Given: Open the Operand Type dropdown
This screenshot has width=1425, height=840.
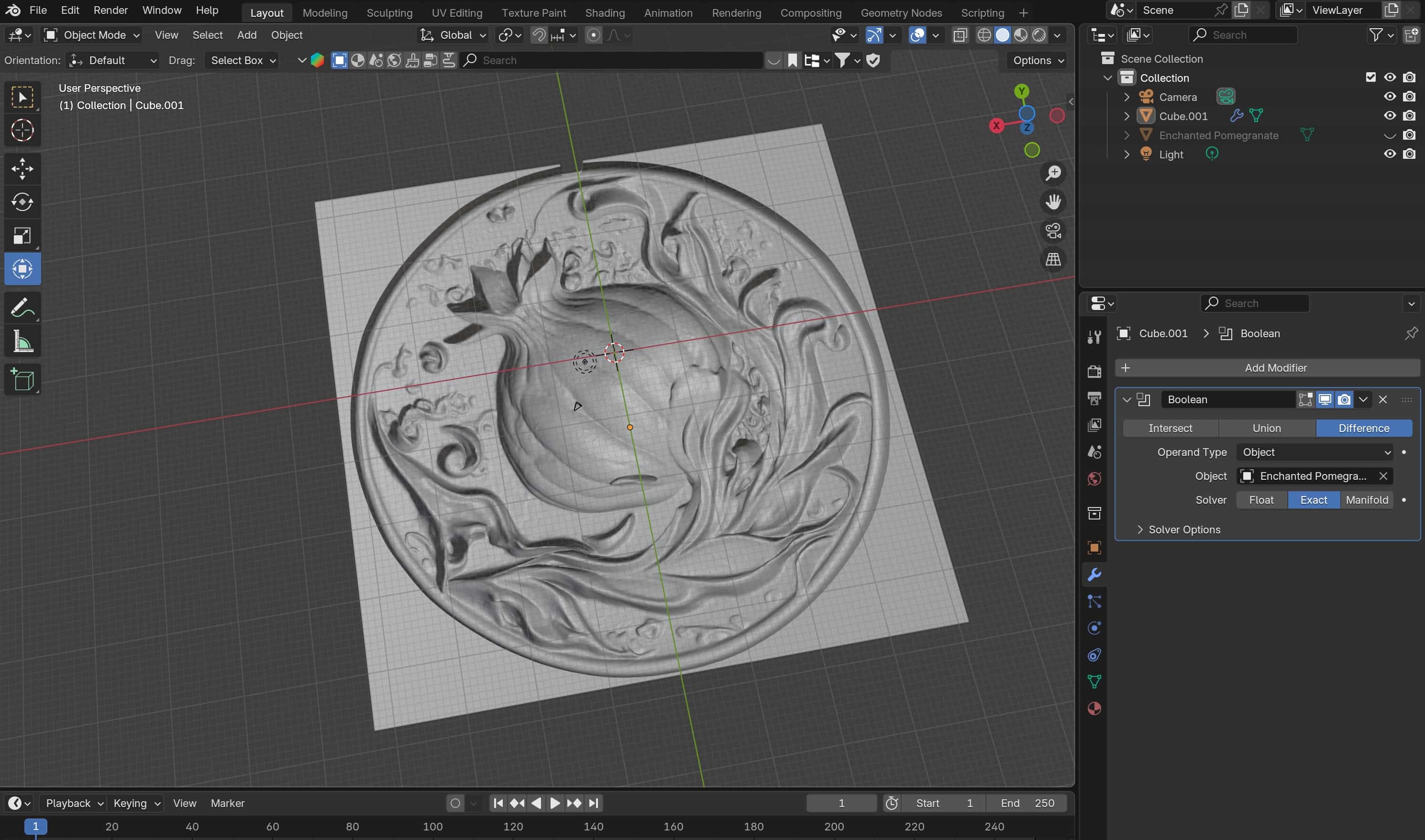Looking at the screenshot, I should click(x=1314, y=452).
